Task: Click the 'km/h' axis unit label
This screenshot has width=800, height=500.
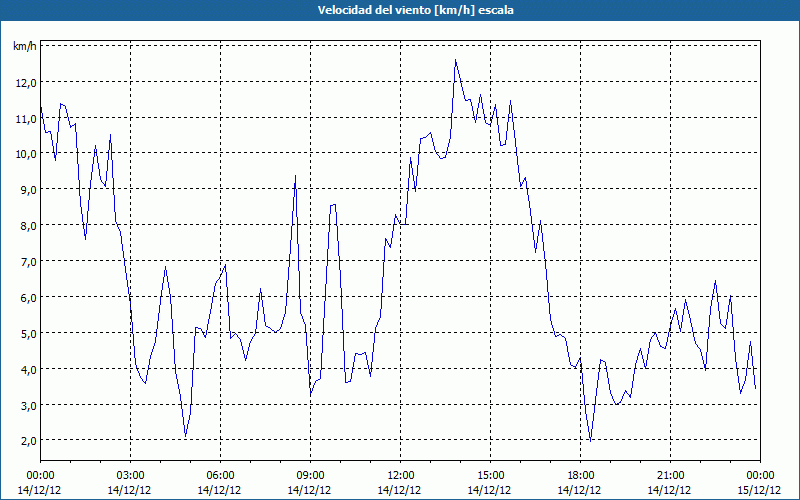Action: point(25,46)
